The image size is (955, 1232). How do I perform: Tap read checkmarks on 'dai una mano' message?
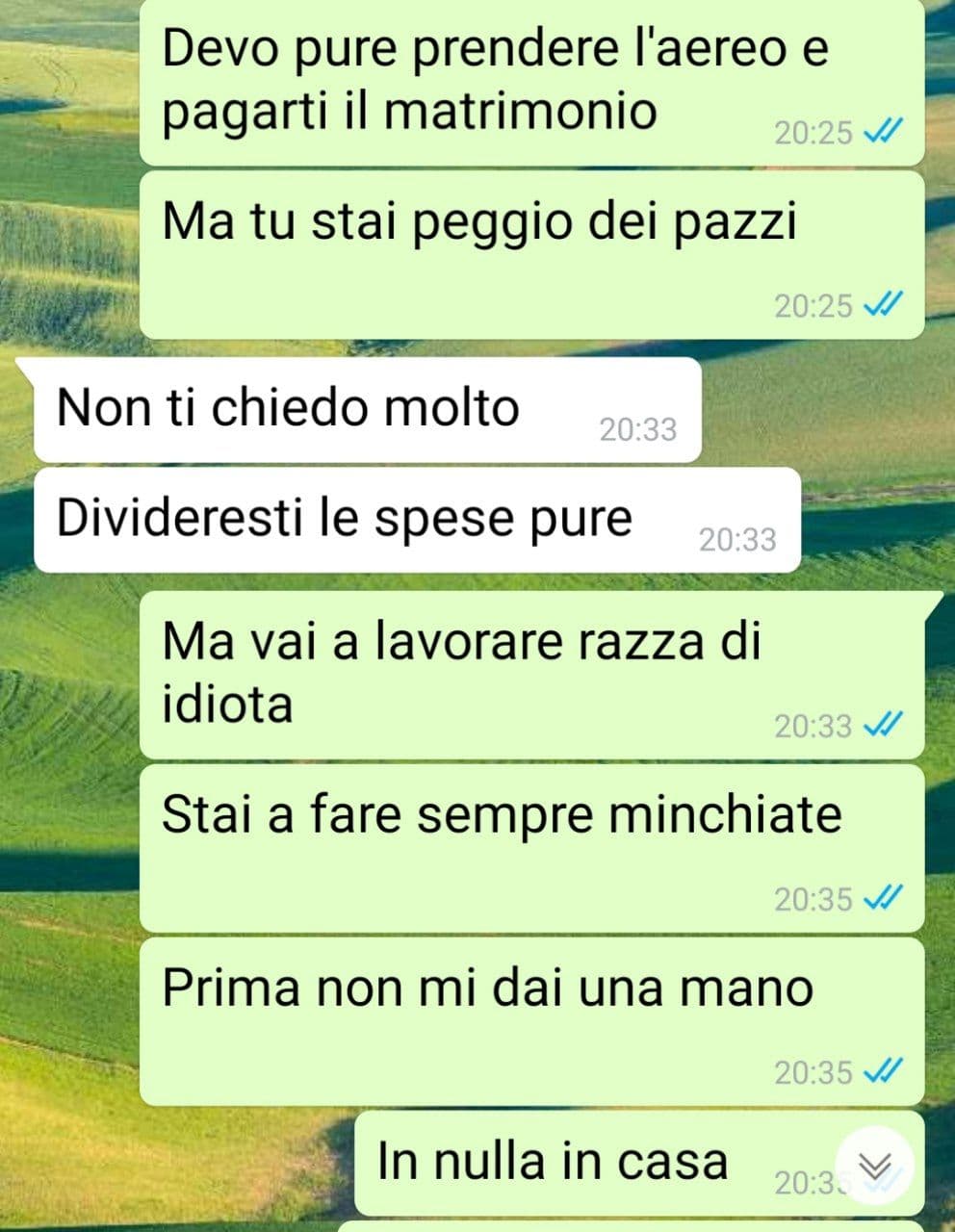pyautogui.click(x=882, y=1070)
